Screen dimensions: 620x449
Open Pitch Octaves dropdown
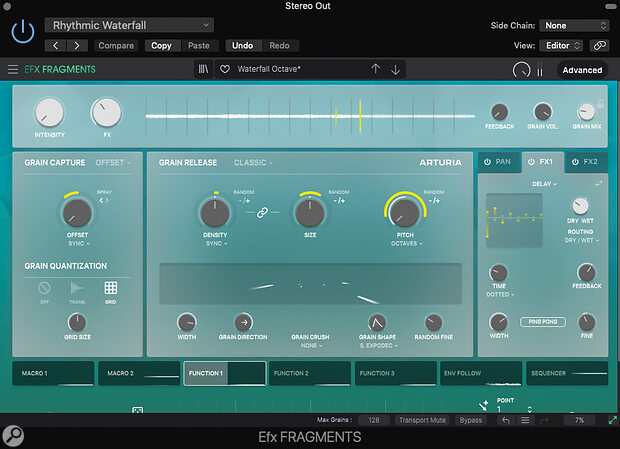(x=406, y=243)
